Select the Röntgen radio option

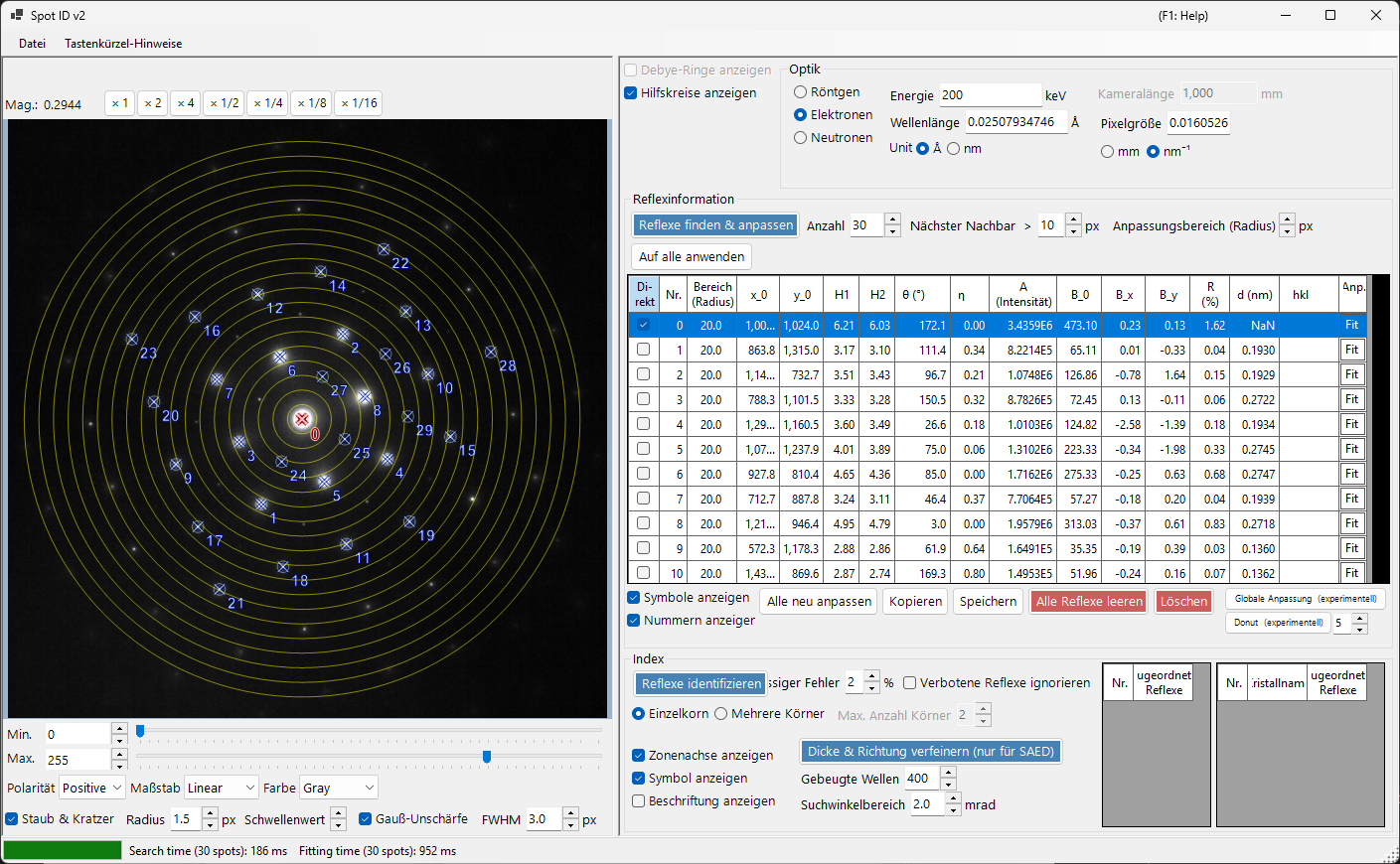(x=800, y=92)
